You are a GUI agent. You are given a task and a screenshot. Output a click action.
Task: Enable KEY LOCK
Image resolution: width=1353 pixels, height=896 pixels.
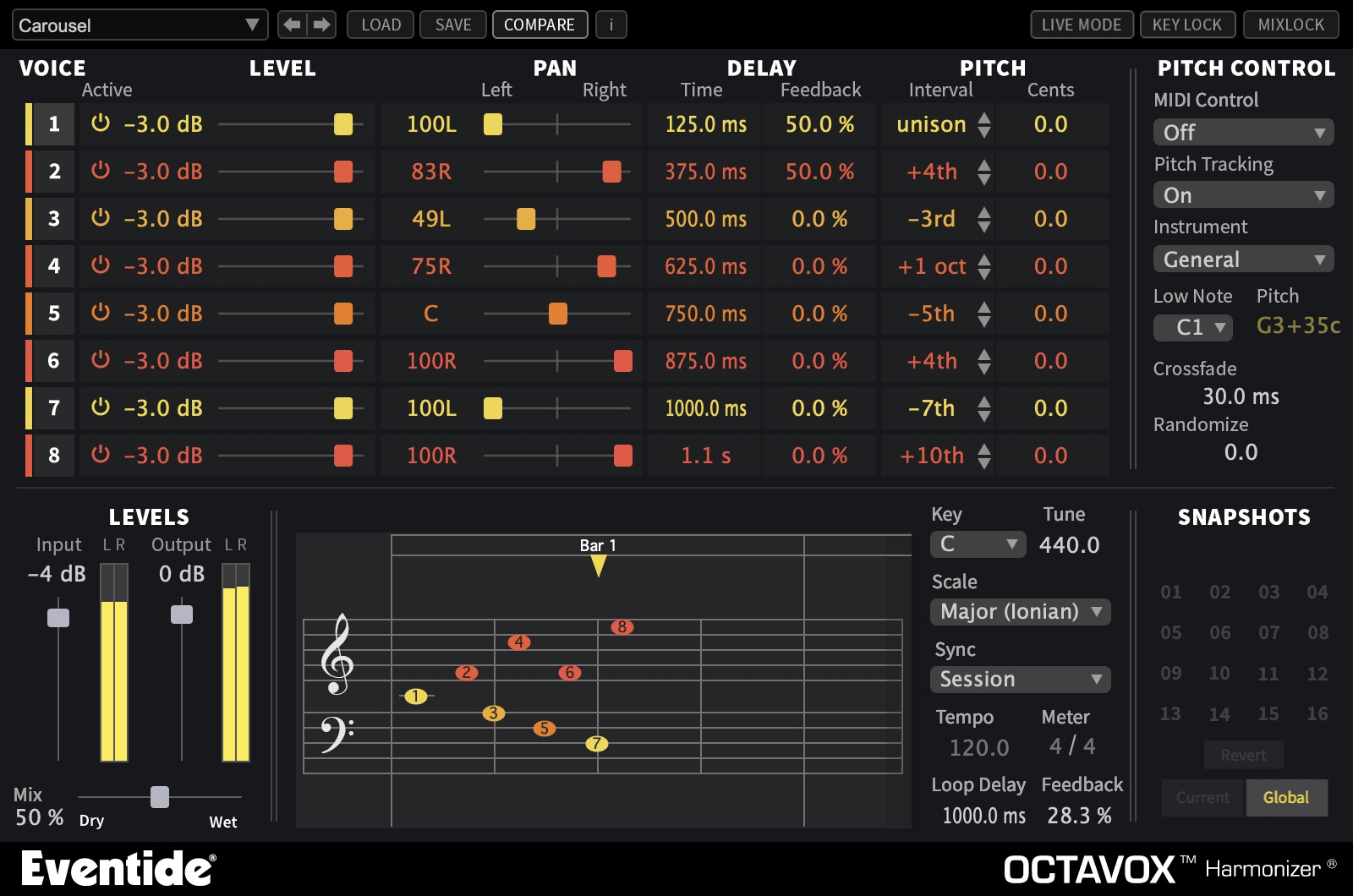(1187, 25)
